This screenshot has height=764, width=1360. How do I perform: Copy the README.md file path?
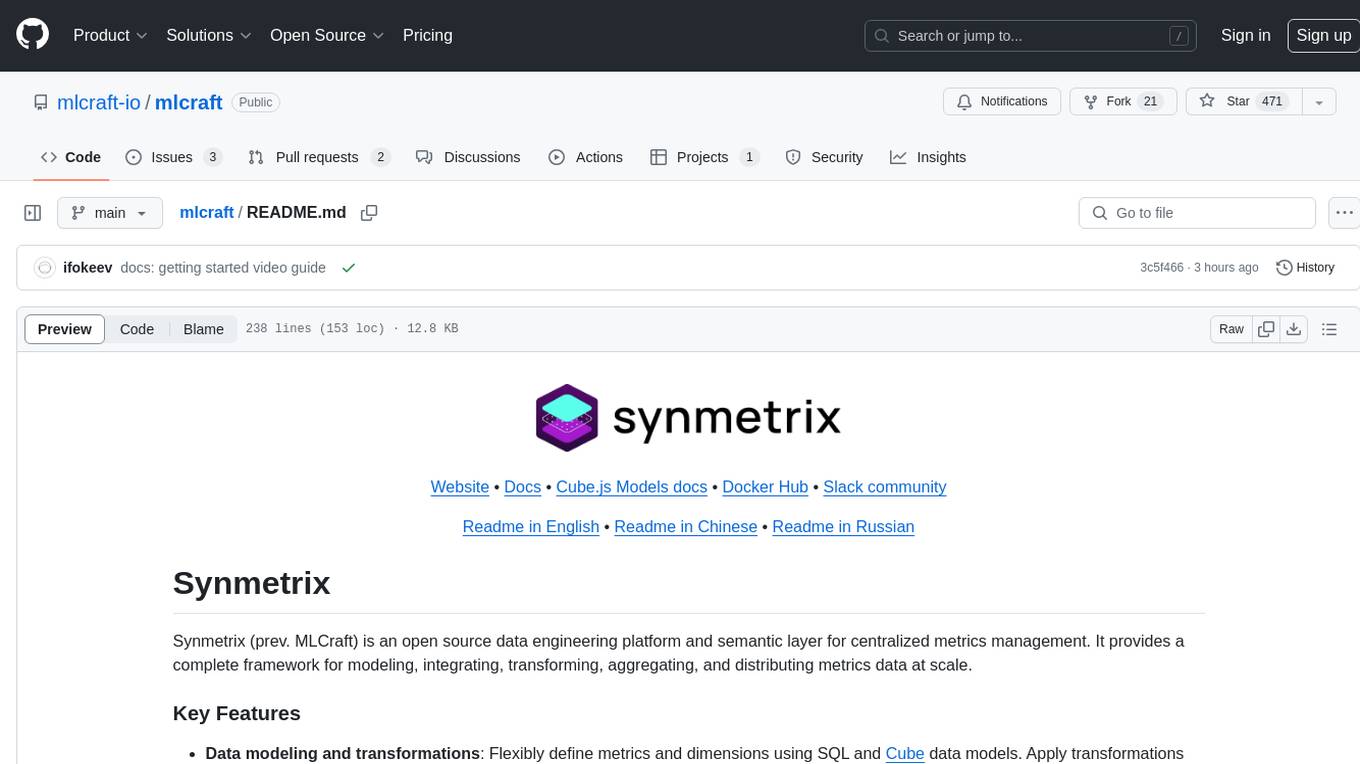(x=369, y=213)
